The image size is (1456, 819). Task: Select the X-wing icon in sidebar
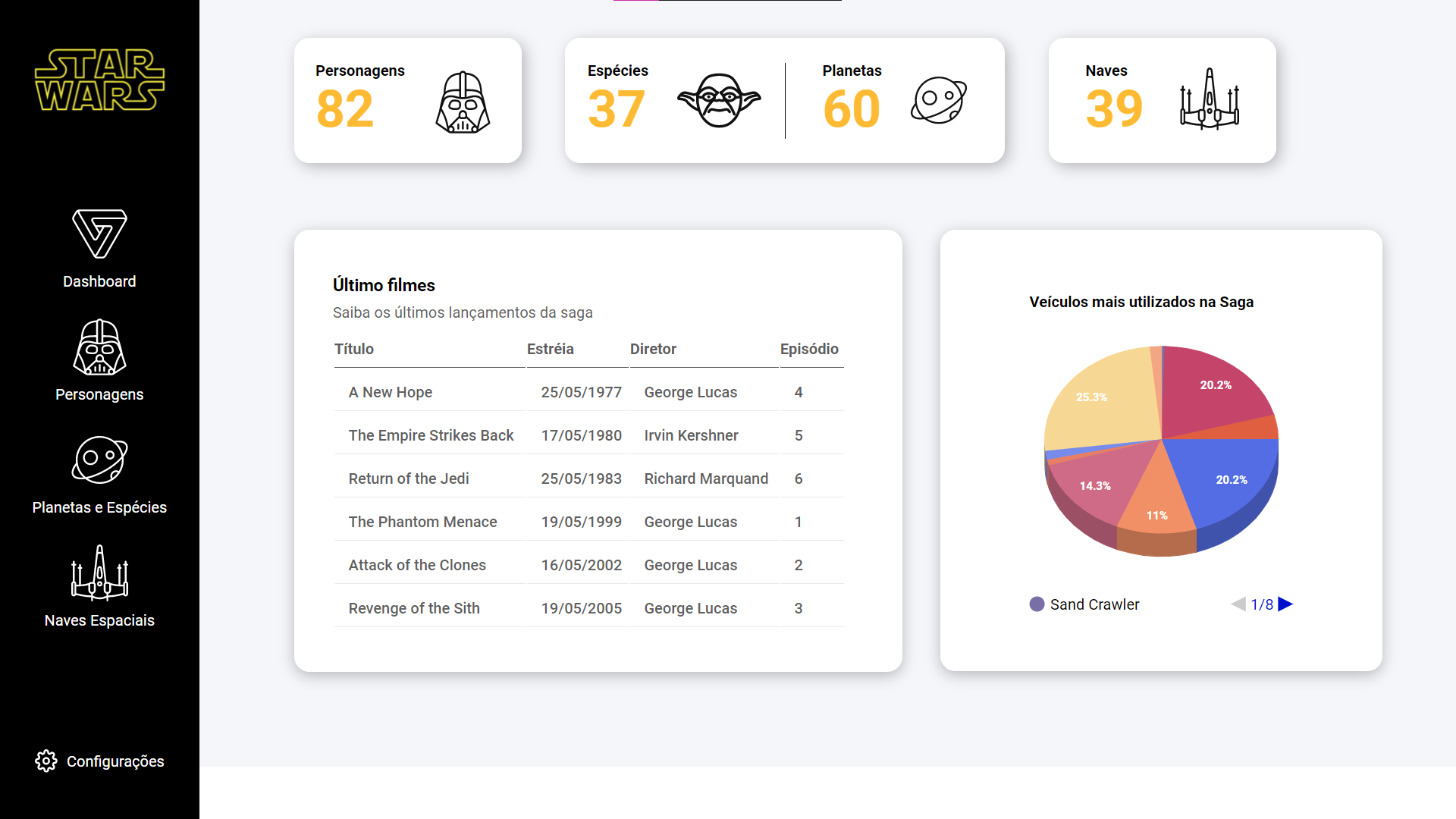99,573
